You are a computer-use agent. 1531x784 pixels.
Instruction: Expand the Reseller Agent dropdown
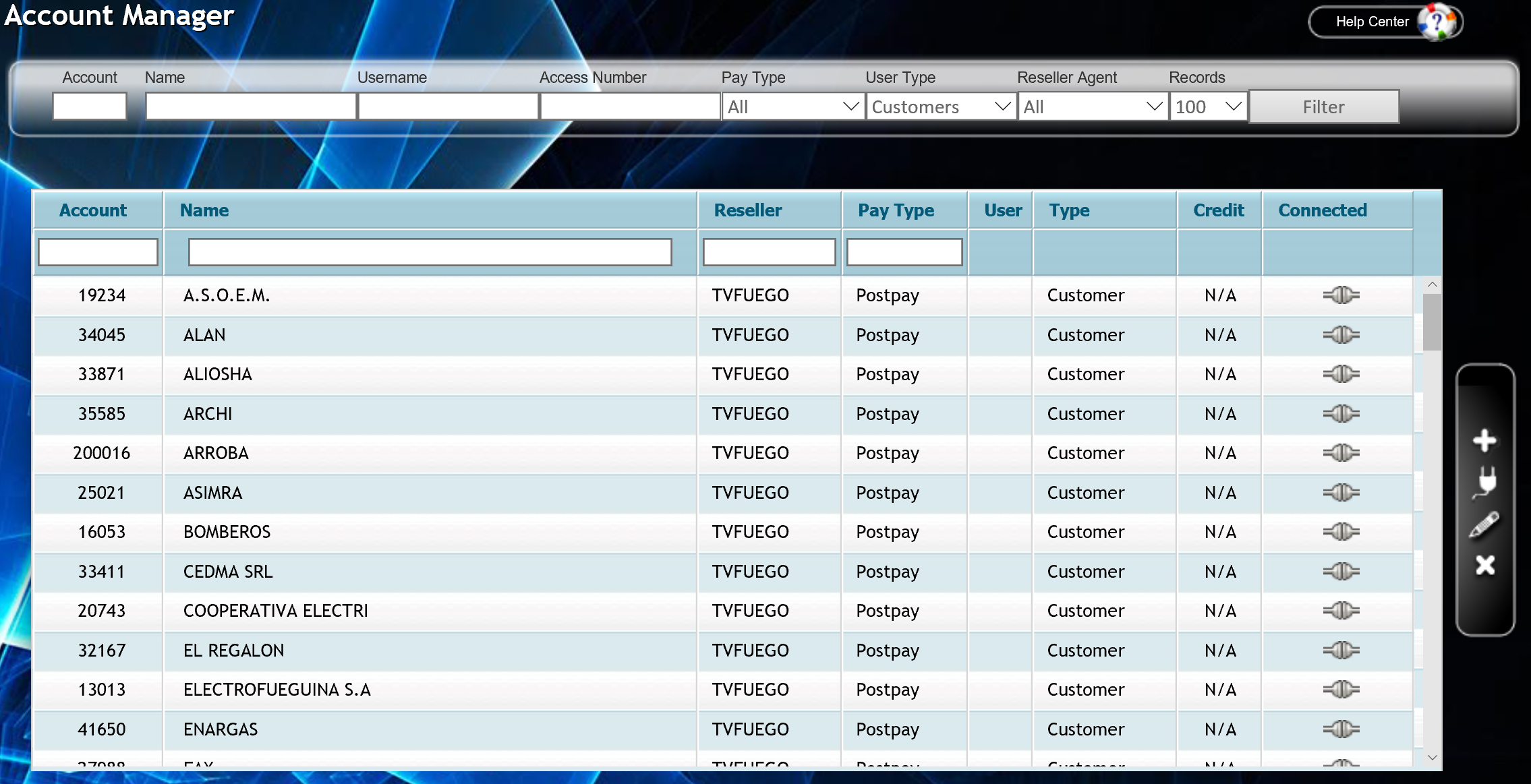pos(1093,107)
